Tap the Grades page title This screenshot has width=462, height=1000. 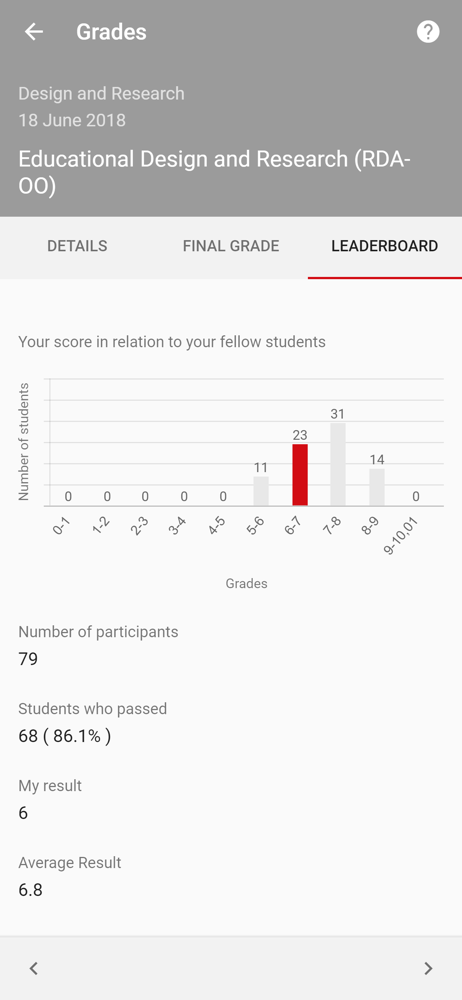[x=111, y=32]
